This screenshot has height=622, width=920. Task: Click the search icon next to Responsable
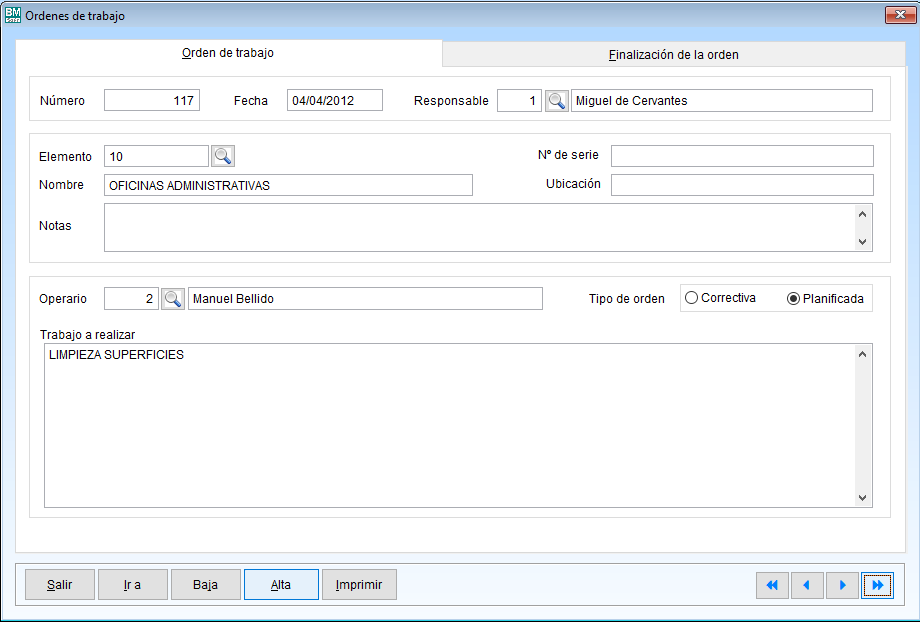(556, 100)
